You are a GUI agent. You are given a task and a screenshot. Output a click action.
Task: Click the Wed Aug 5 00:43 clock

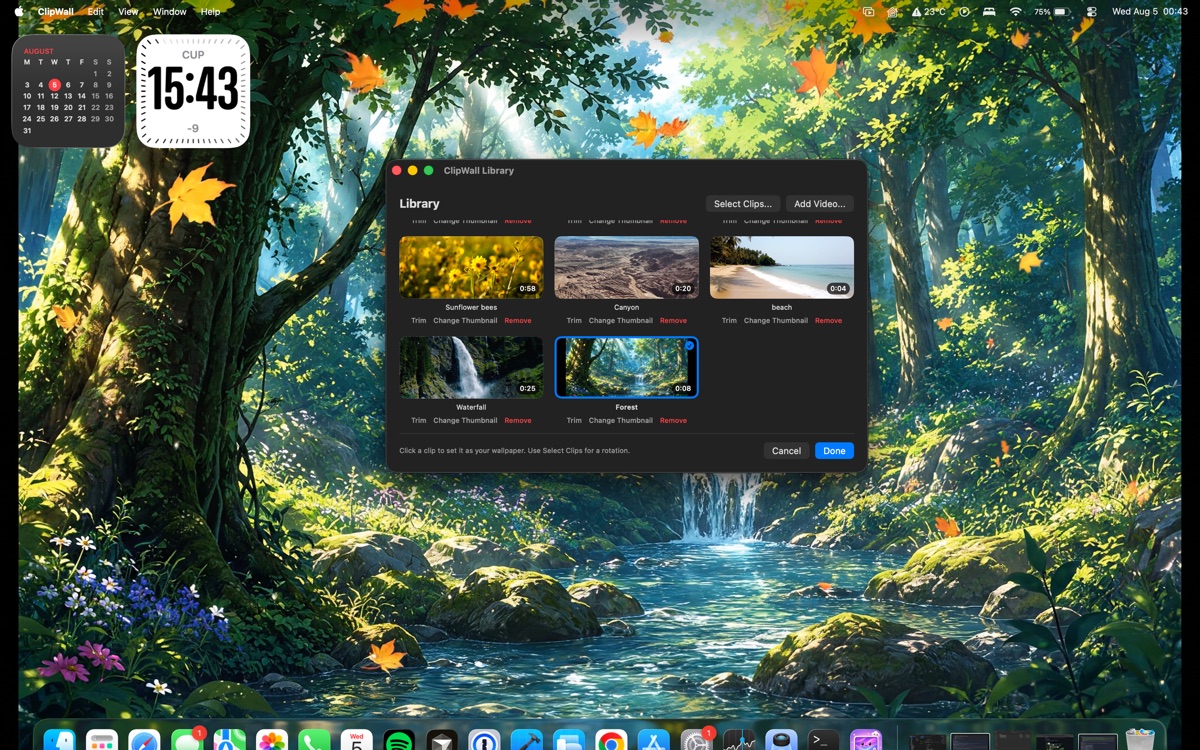(x=1148, y=12)
